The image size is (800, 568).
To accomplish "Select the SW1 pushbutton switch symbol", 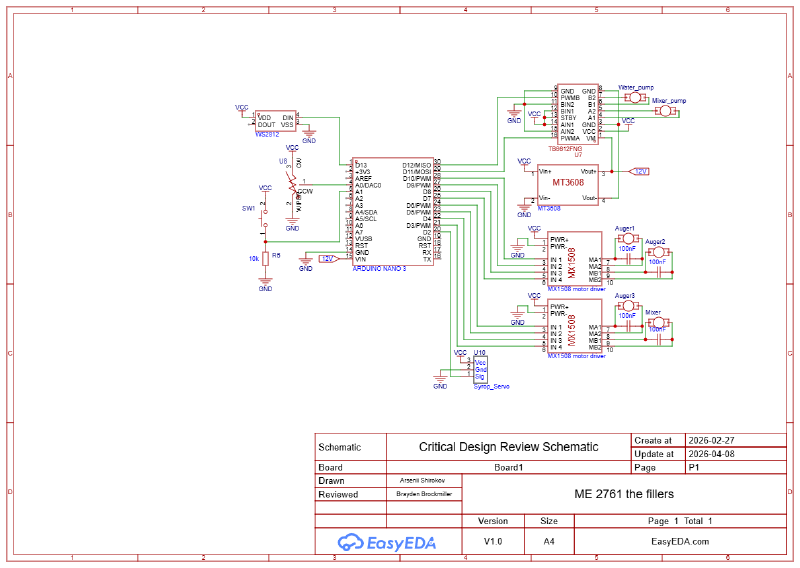I will [x=264, y=218].
